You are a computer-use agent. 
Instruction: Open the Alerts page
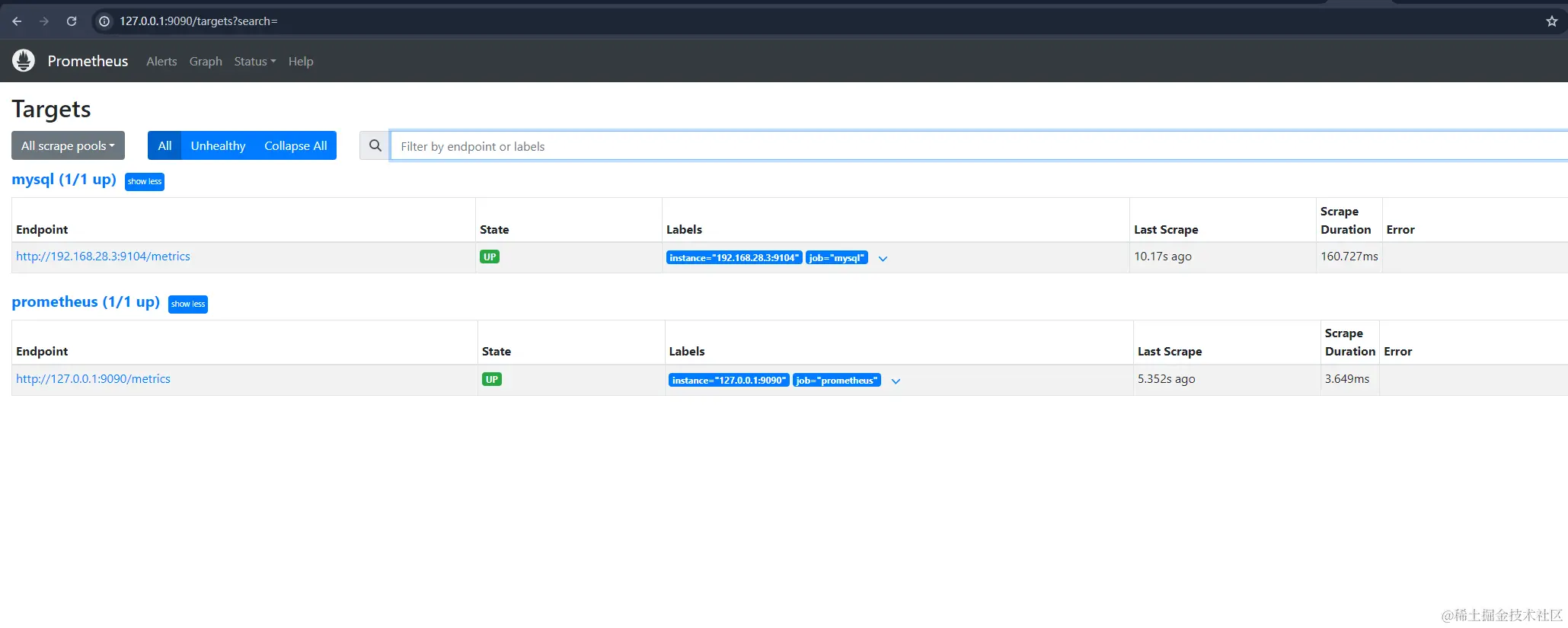161,61
